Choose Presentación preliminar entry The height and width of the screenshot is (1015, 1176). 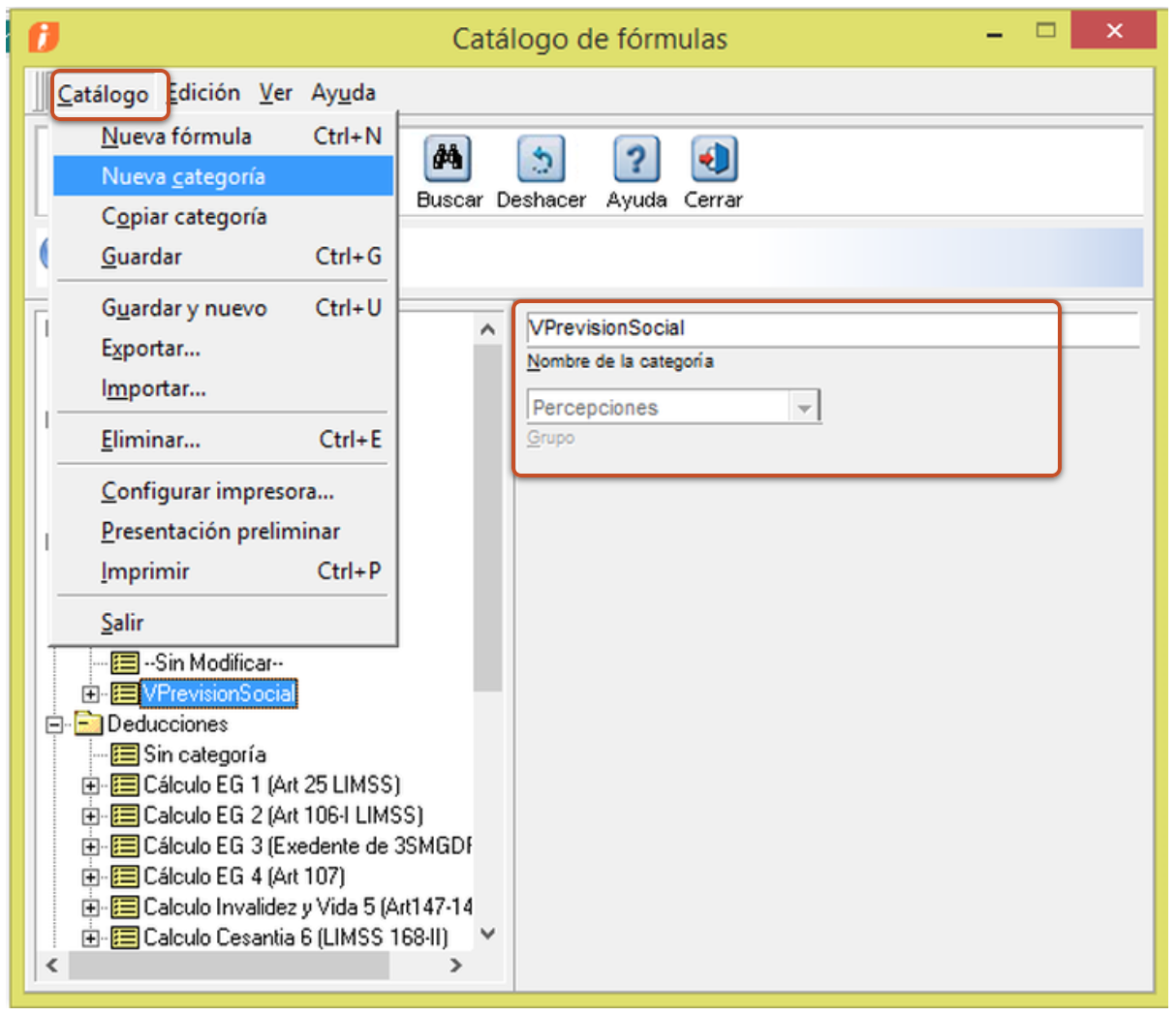[224, 532]
